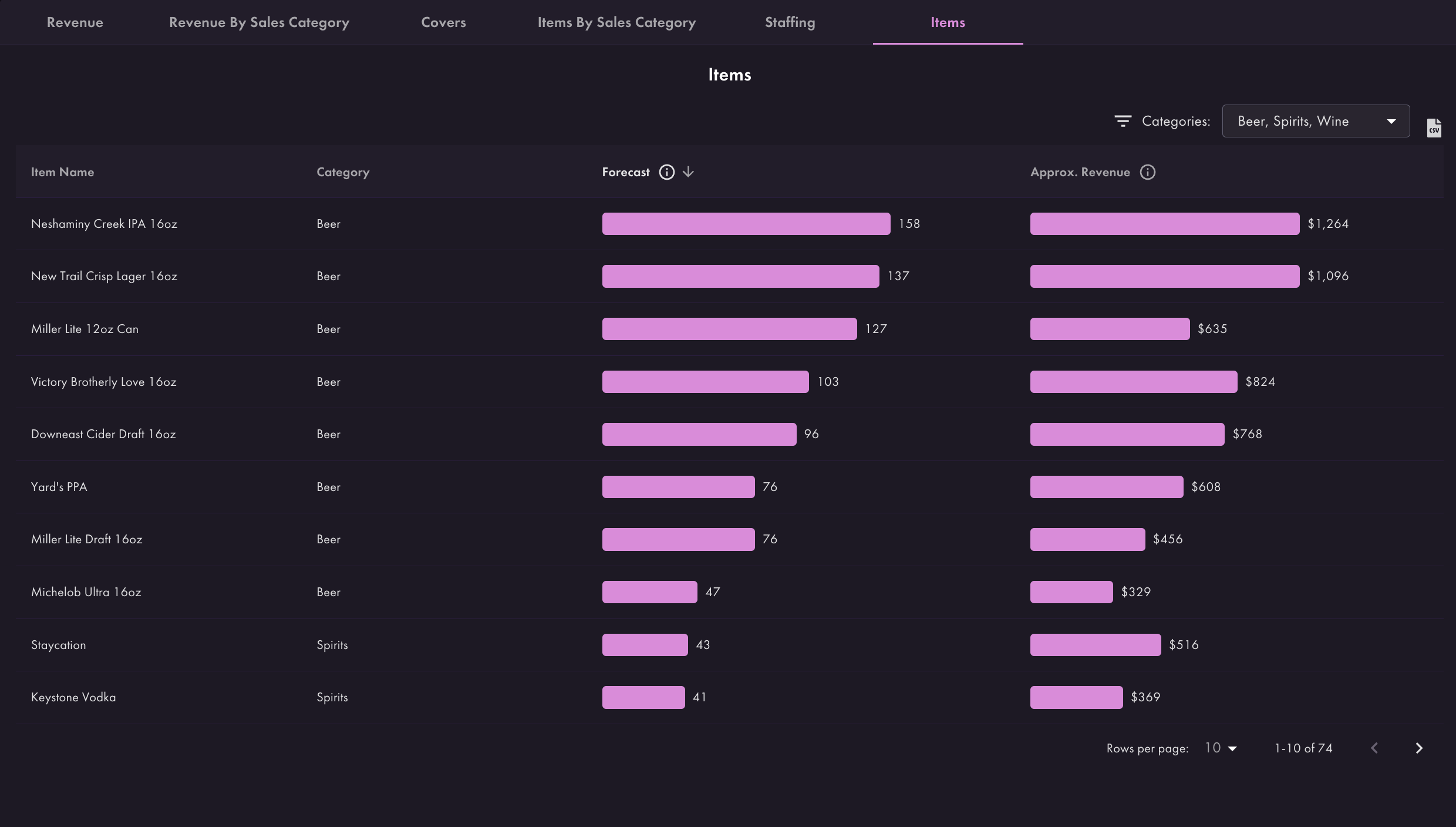
Task: Click the CSV export icon
Action: 1434,127
